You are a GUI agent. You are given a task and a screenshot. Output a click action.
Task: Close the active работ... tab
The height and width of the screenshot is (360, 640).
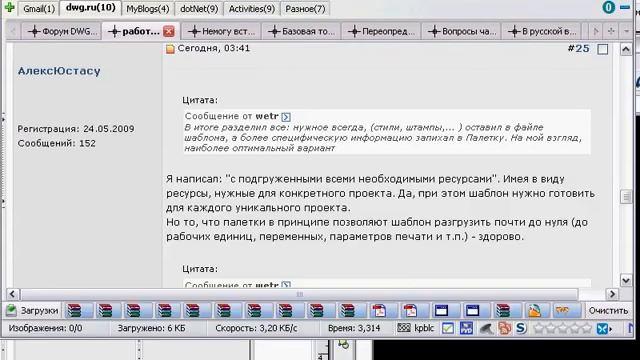[x=169, y=31]
